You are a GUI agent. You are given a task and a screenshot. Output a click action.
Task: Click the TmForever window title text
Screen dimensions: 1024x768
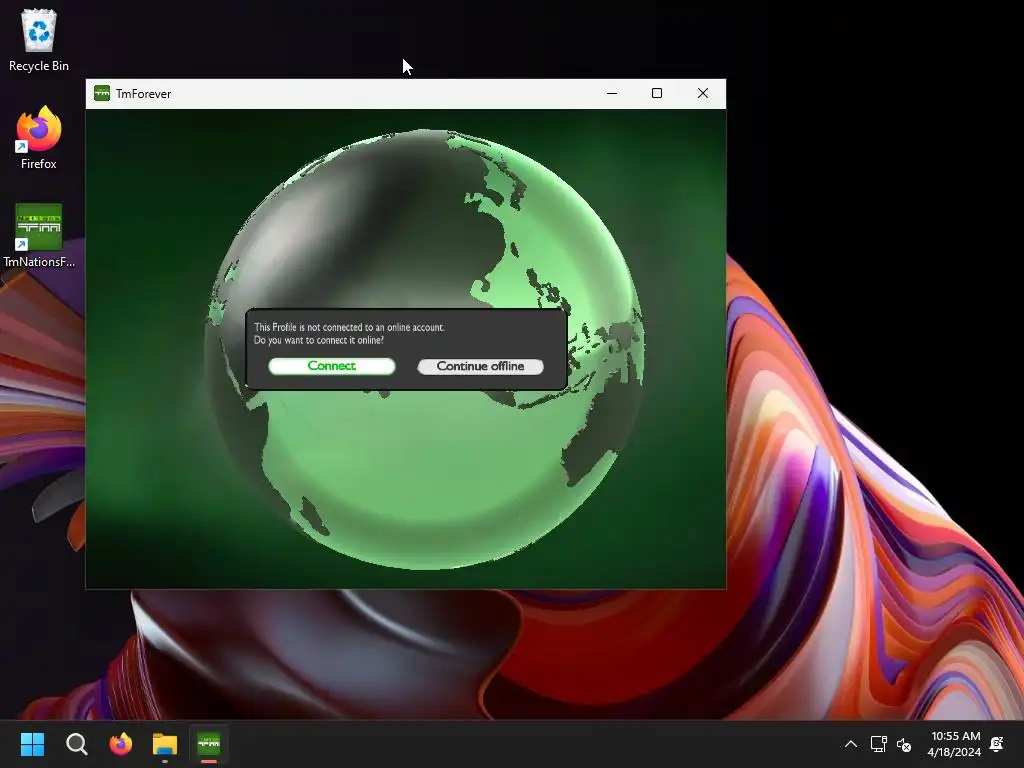[x=144, y=94]
